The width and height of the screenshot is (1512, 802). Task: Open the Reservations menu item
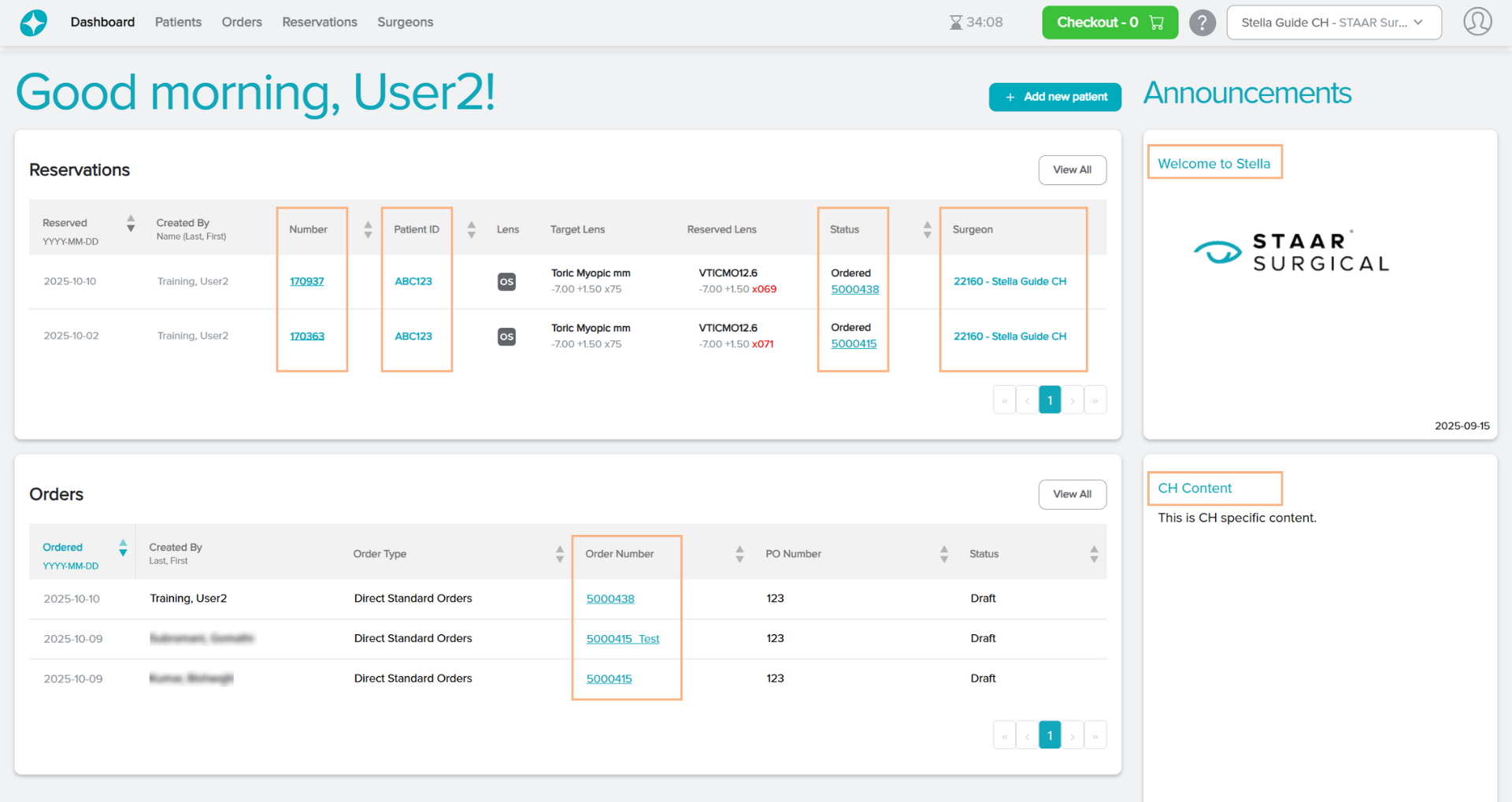(x=320, y=22)
